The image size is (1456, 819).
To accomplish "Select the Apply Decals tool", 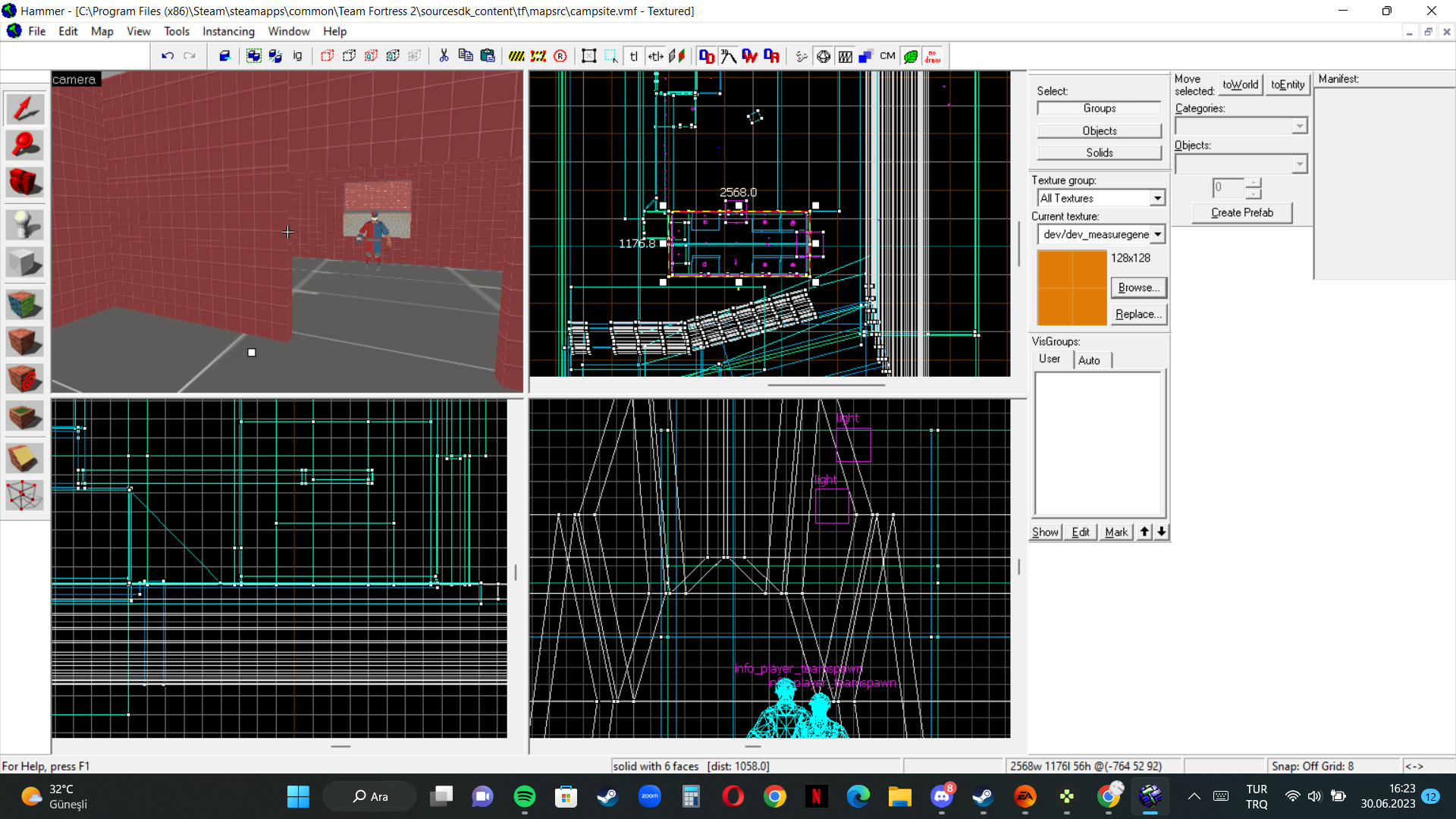I will coord(25,379).
